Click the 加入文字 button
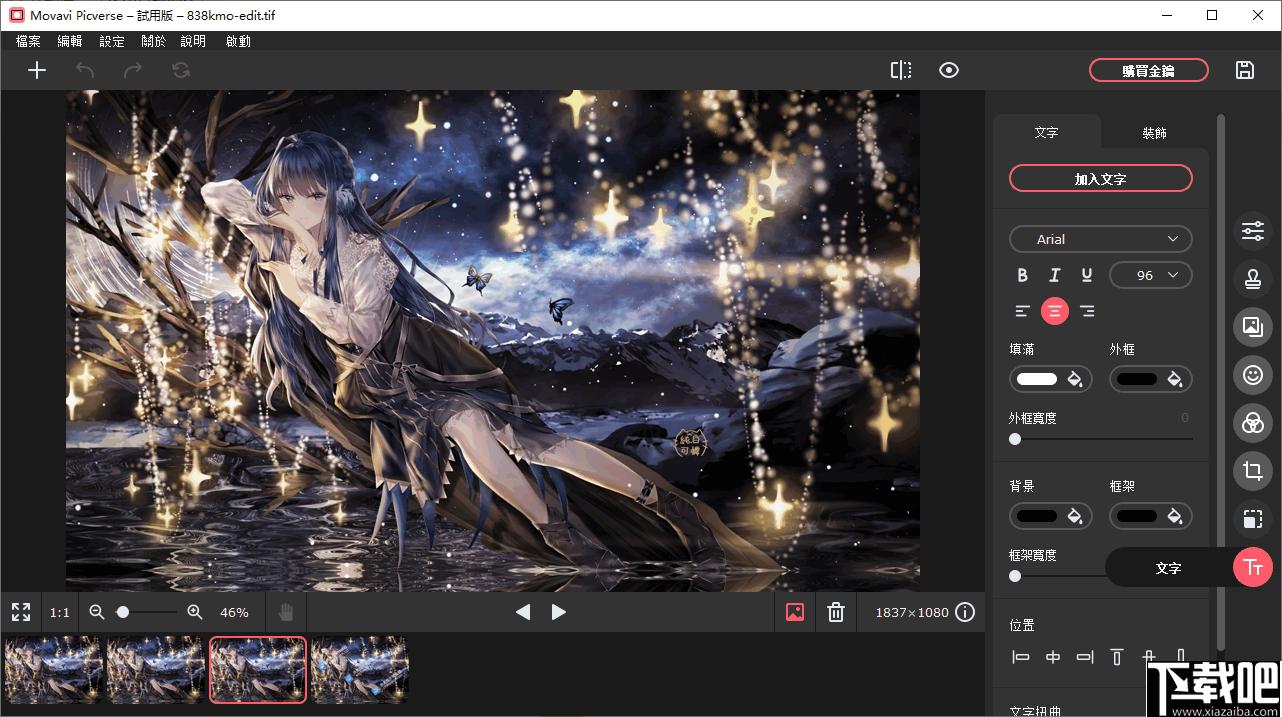The height and width of the screenshot is (717, 1282). [x=1100, y=179]
